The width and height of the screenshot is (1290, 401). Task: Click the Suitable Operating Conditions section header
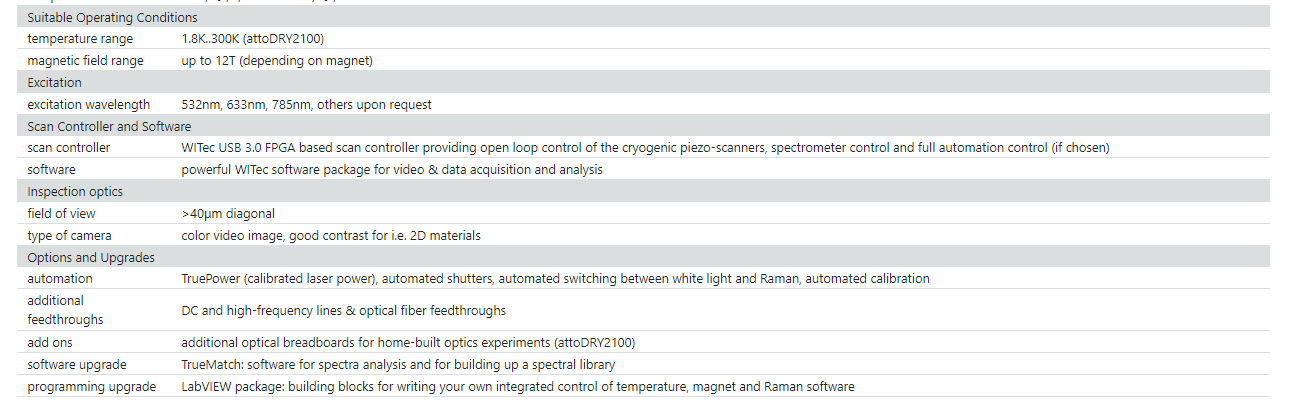112,18
